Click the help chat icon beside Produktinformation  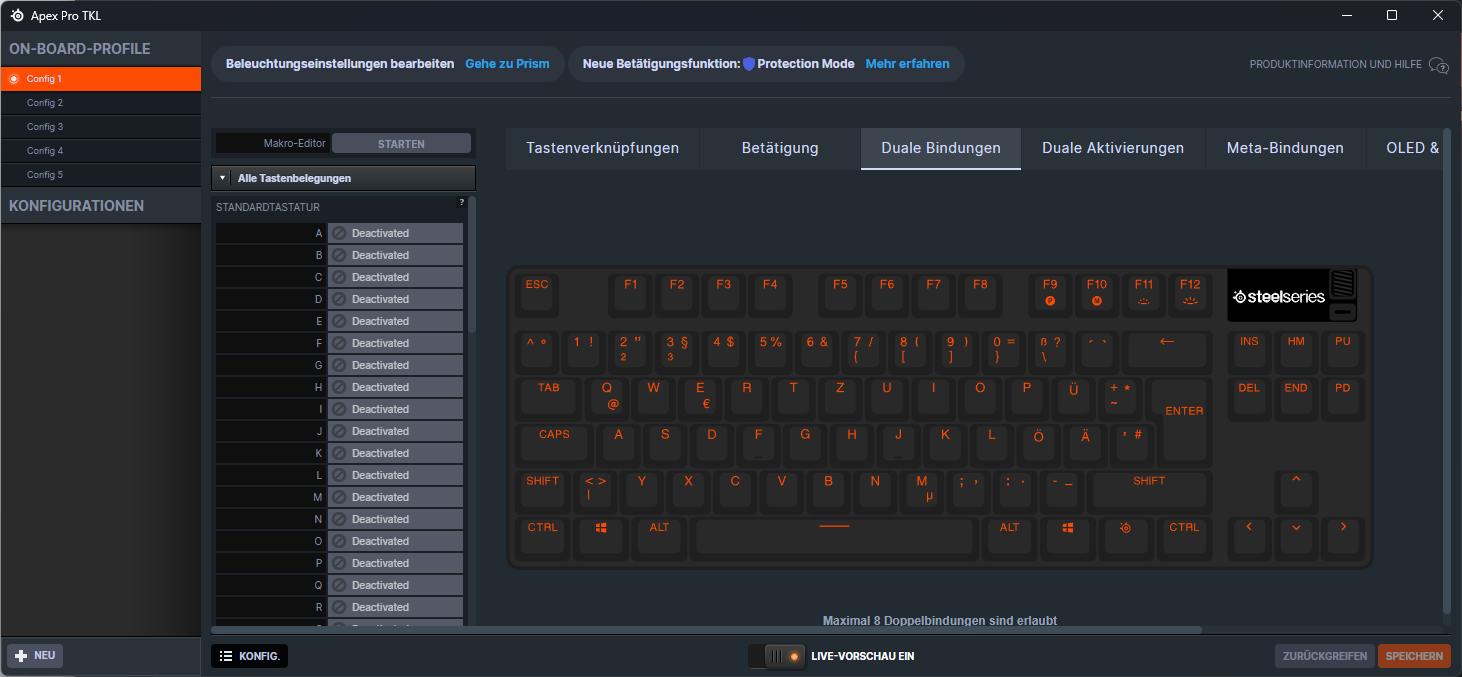pos(1439,65)
